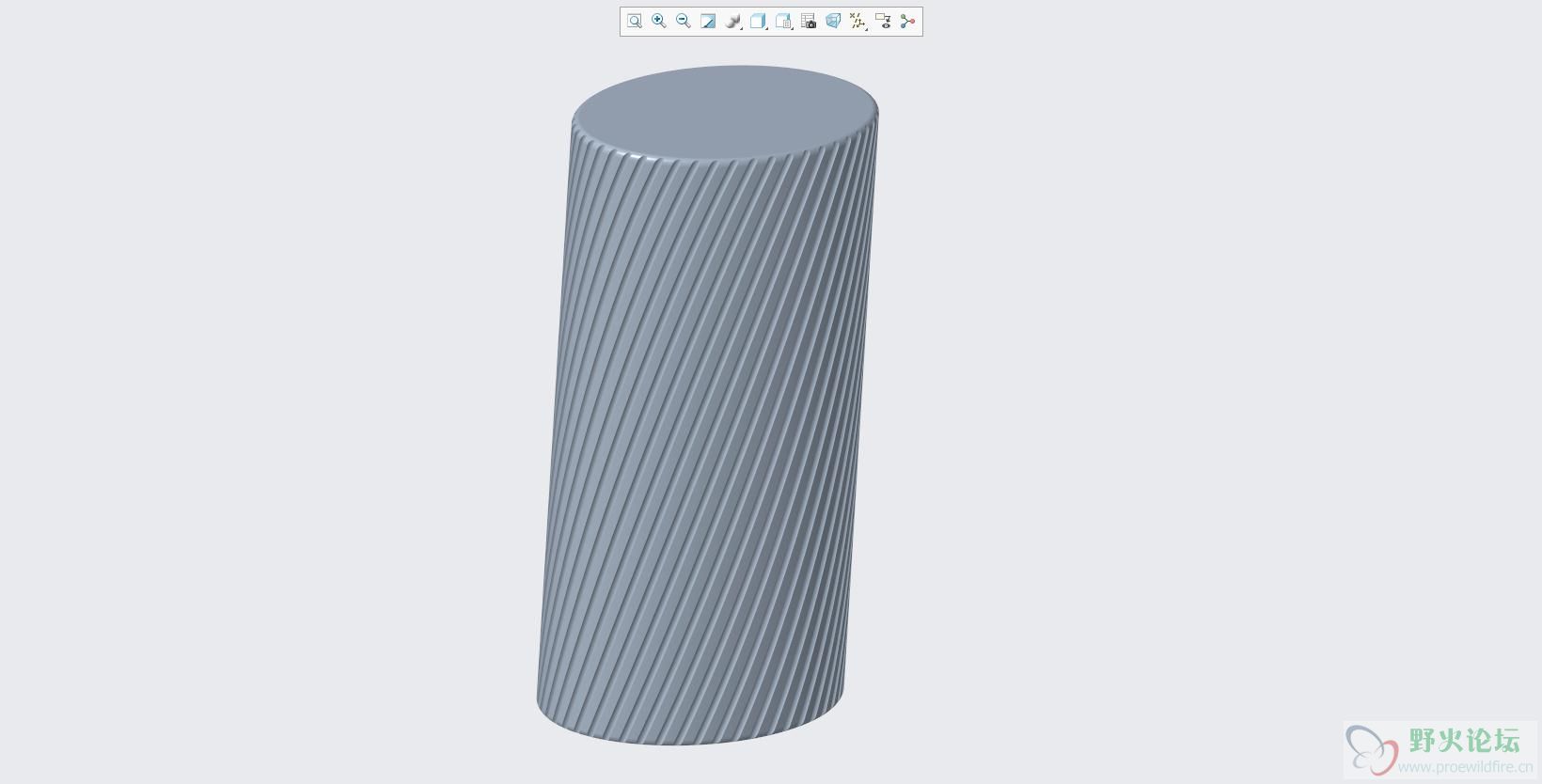This screenshot has width=1542, height=784.
Task: Activate the Zoom In tool
Action: click(x=659, y=21)
